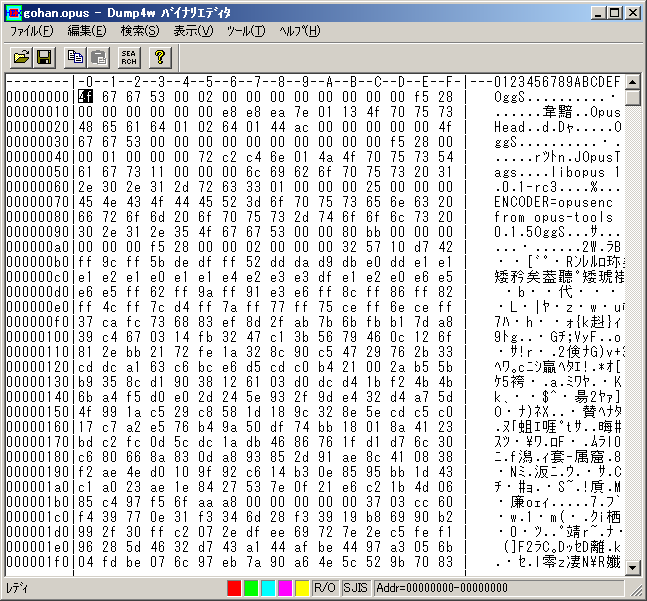Viewport: 647px width, 601px height.
Task: Open the 検索(S) menu
Action: (x=140, y=31)
